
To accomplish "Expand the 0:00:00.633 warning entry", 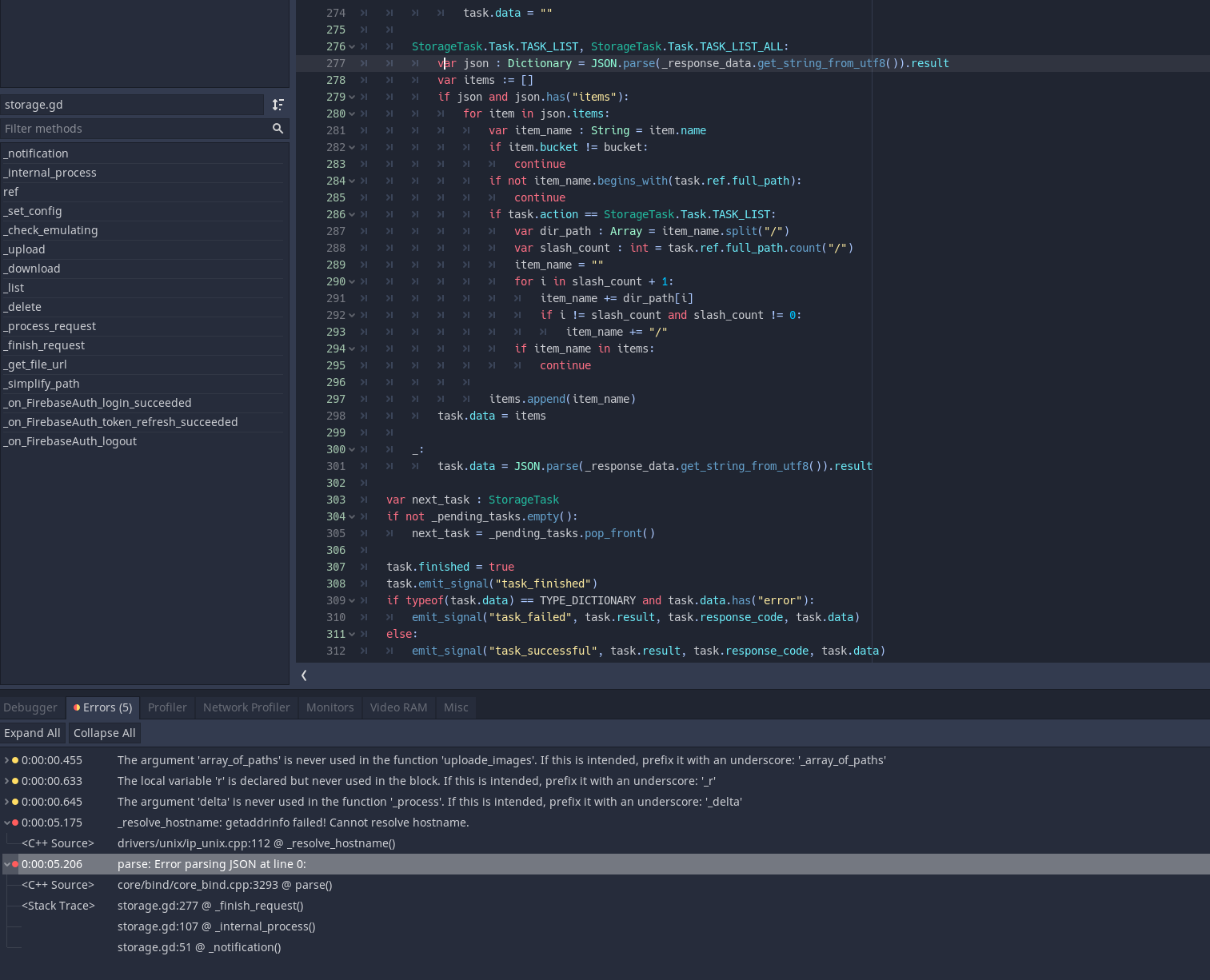I will [6, 781].
